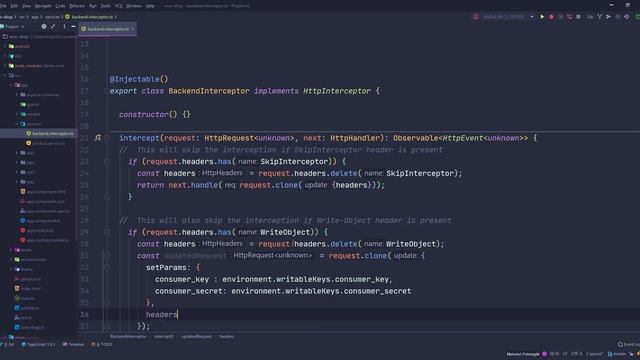Click headers in the bottom breadcrumb
The image size is (640, 360).
pyautogui.click(x=227, y=337)
